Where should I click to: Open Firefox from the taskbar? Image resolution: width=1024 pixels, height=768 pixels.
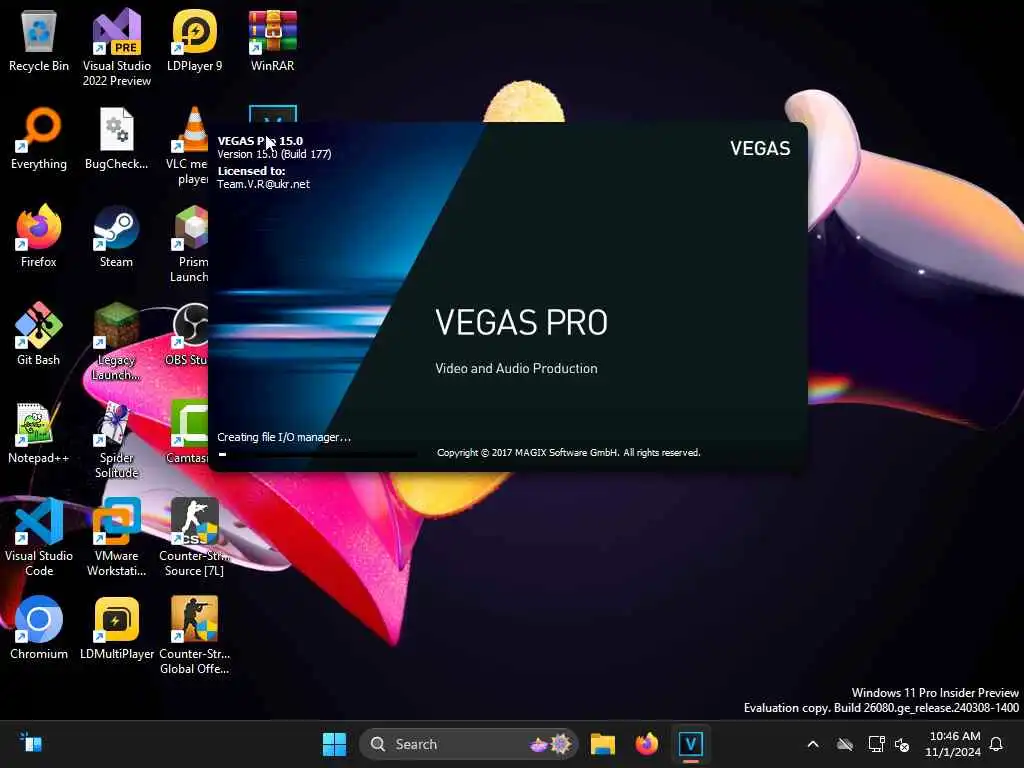(647, 744)
